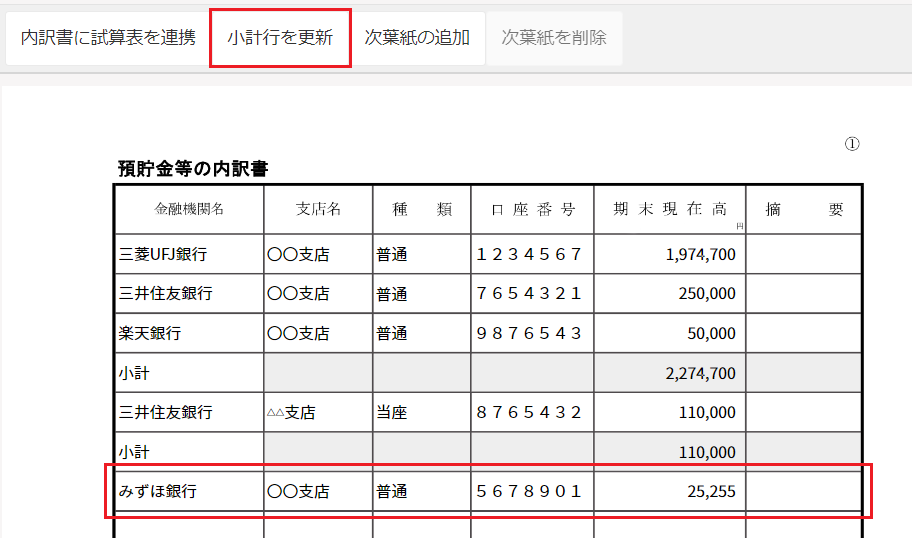Screen dimensions: 912x538
Task: Click 期末現在高 column header
Action: click(669, 209)
